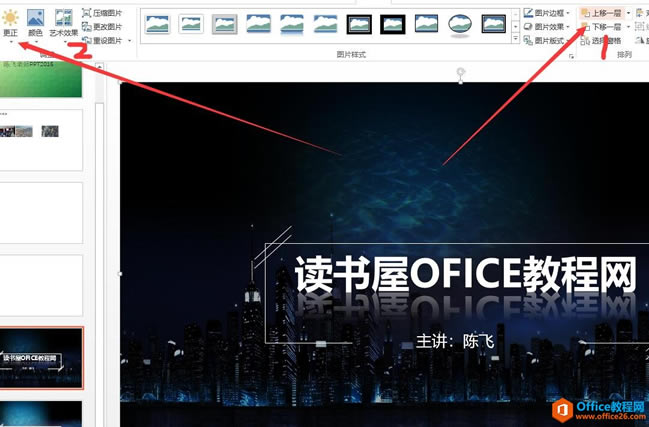Open 选择窗格 selection pane

tap(601, 41)
